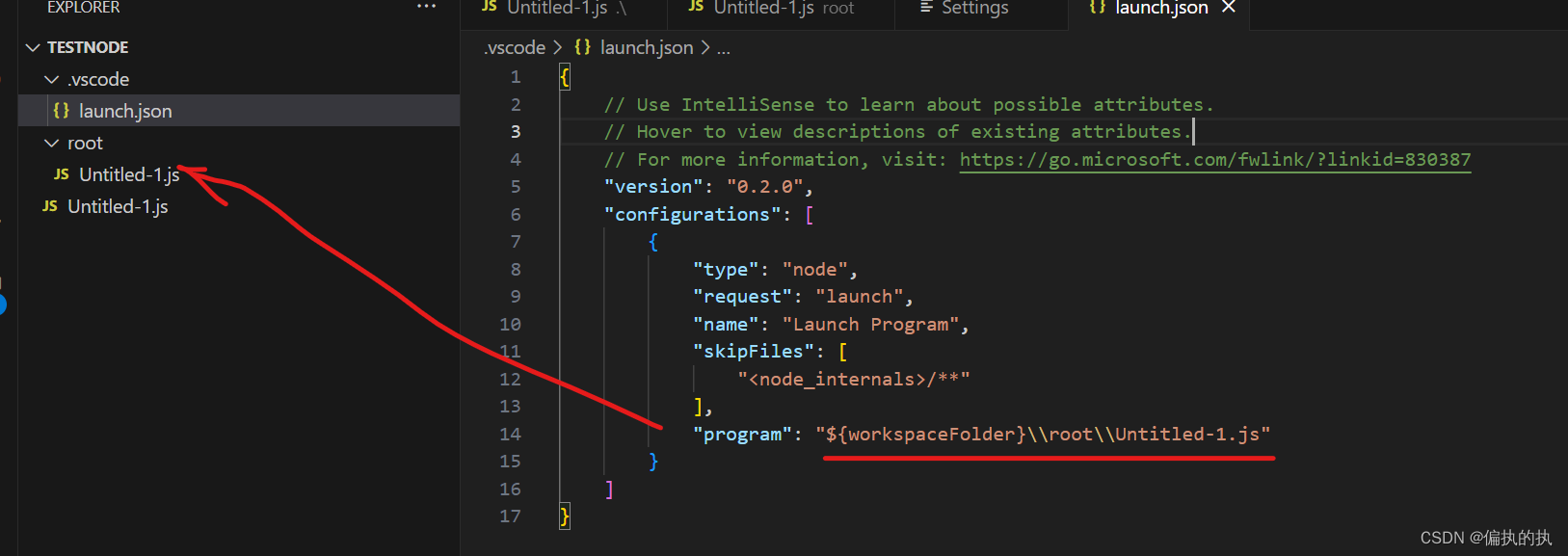Viewport: 1568px width, 556px height.
Task: Click the breadcrumb ellipsis segment
Action: click(x=724, y=48)
